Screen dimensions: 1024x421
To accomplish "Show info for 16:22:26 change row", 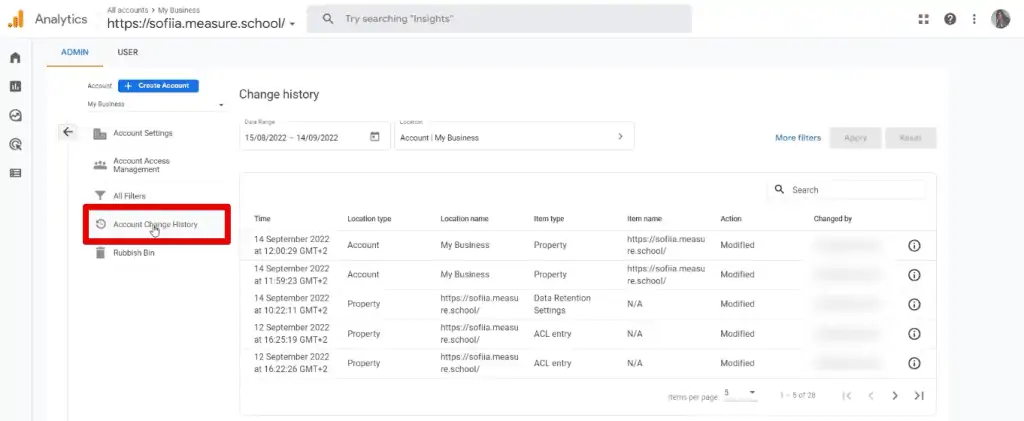I will (914, 363).
